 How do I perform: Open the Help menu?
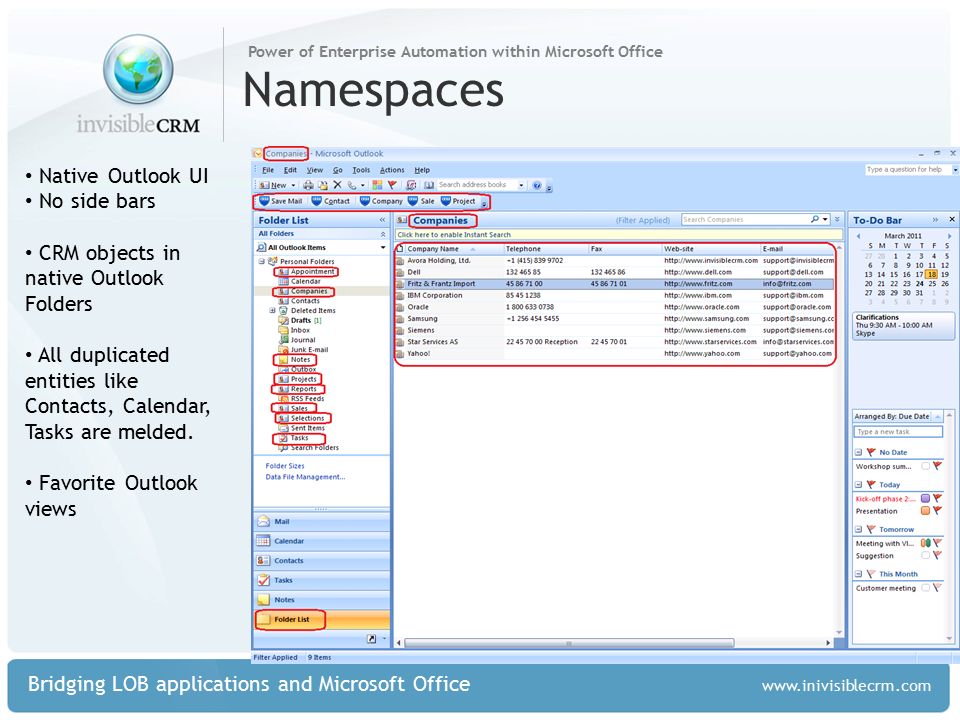(x=422, y=170)
